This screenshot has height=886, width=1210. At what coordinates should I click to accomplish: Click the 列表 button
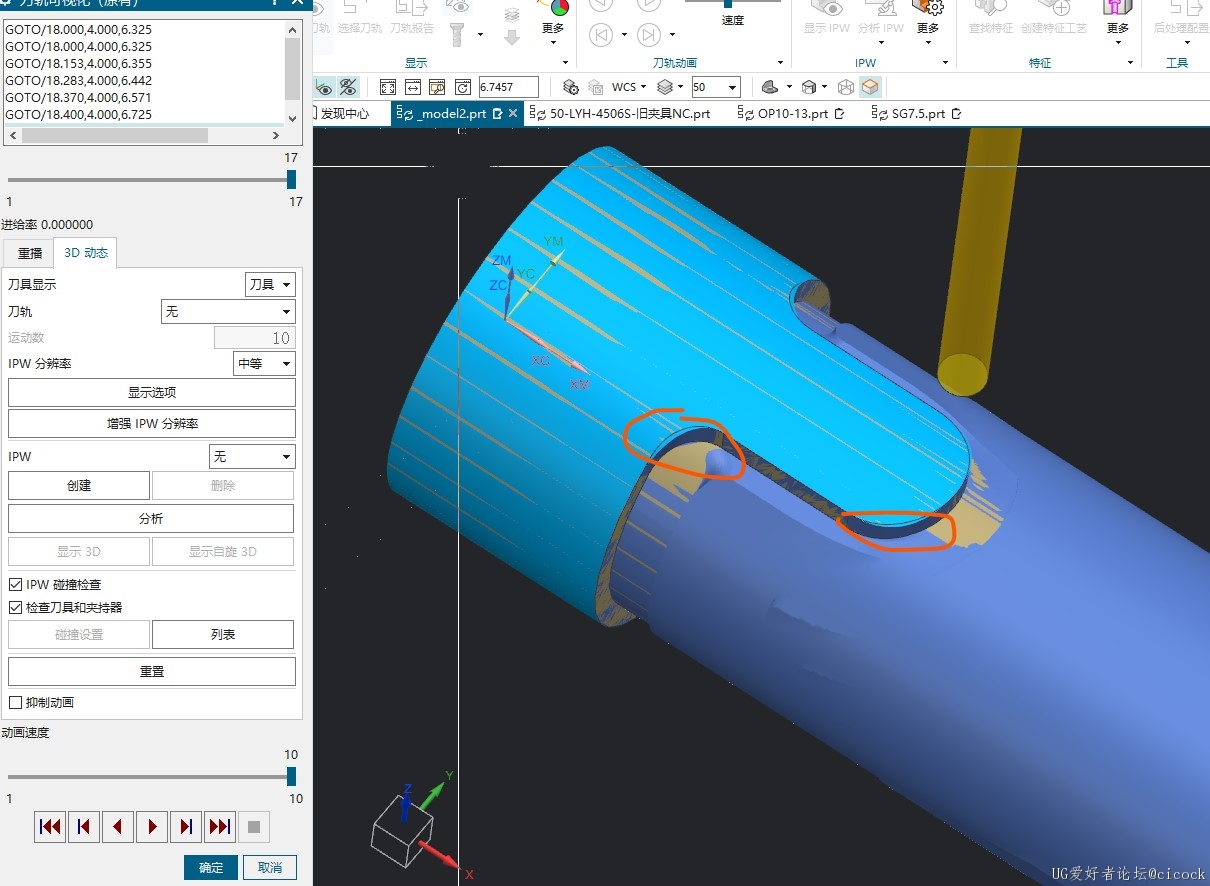point(223,634)
